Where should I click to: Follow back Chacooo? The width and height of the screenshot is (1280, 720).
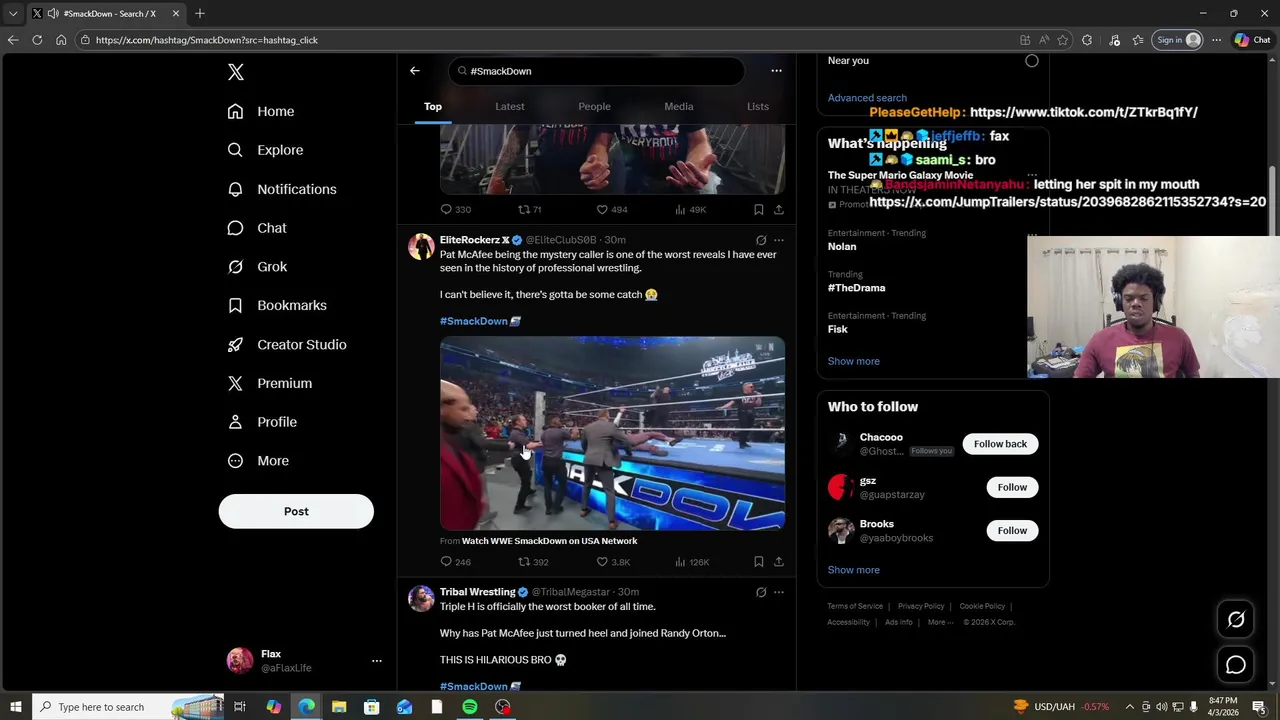[1000, 444]
